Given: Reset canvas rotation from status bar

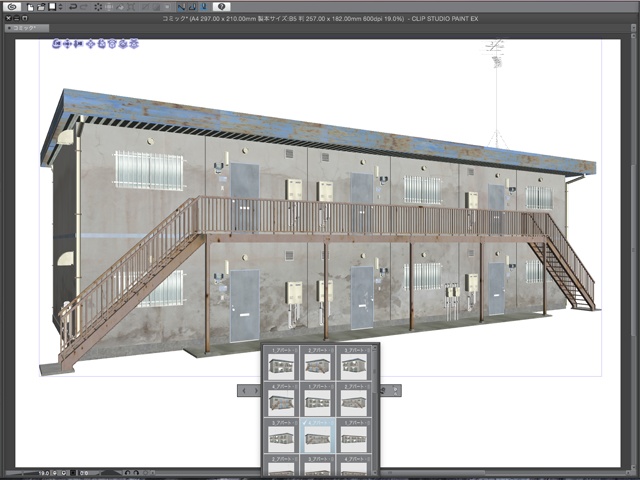Looking at the screenshot, I should pyautogui.click(x=145, y=473).
